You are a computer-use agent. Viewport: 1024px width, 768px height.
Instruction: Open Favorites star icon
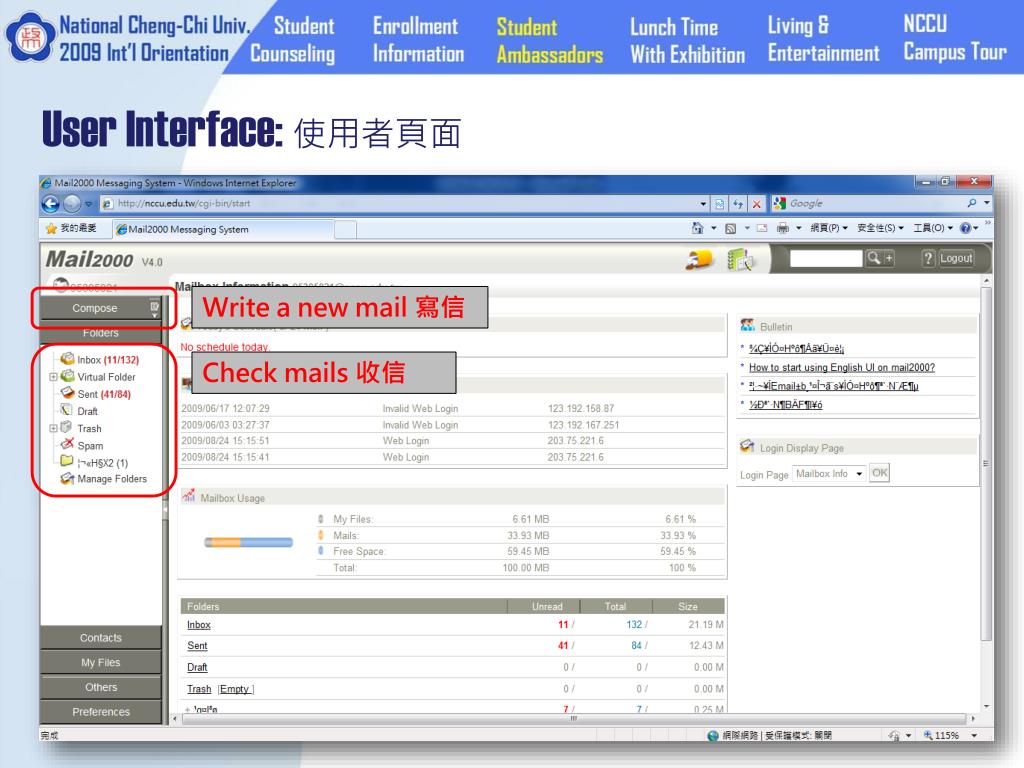(x=51, y=229)
